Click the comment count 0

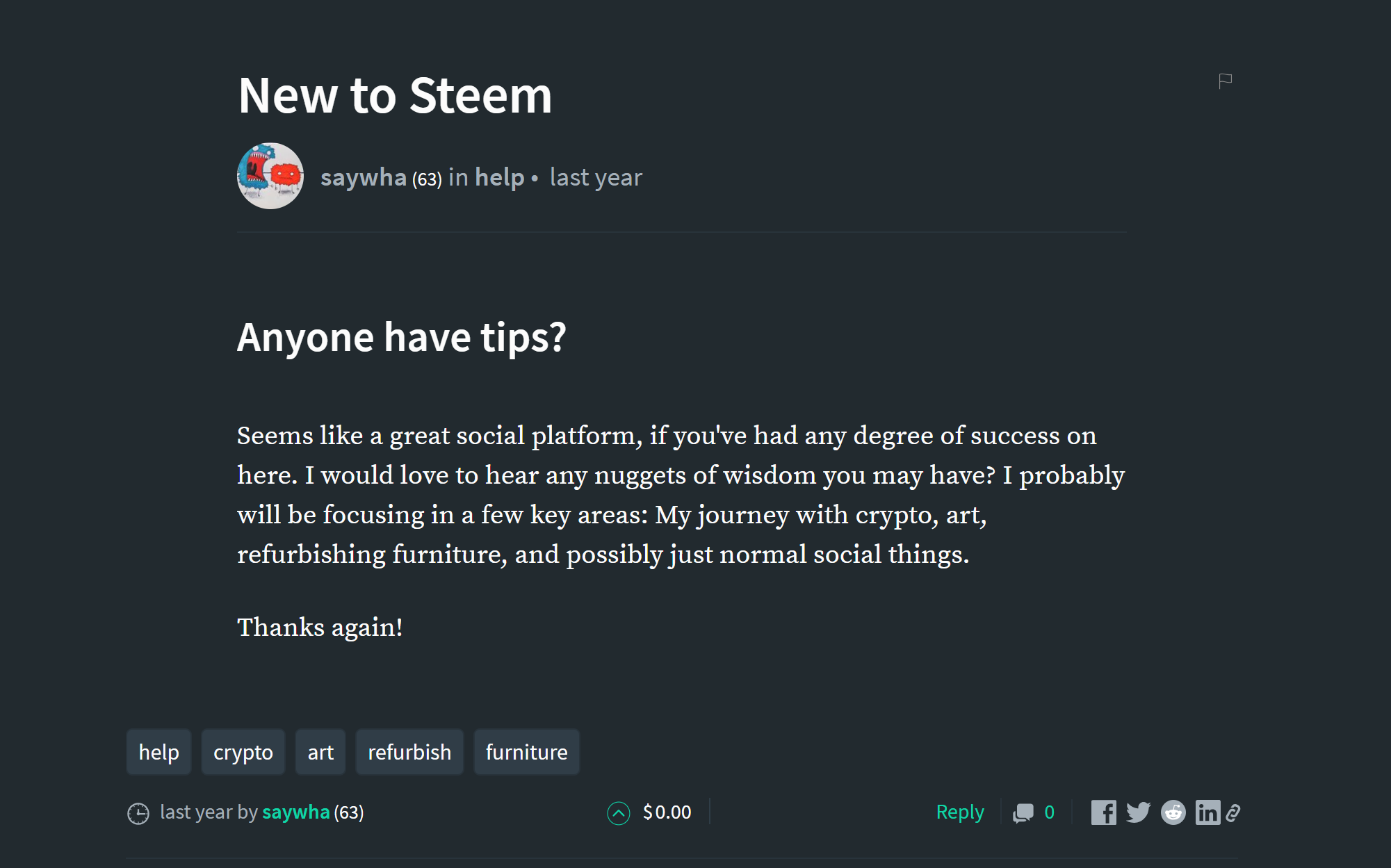coord(1050,812)
